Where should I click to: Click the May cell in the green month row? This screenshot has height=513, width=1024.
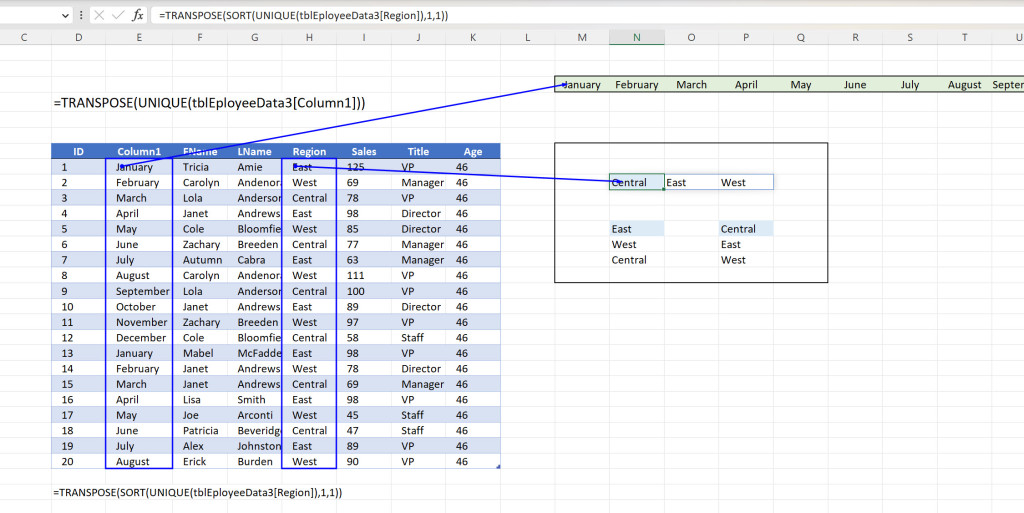[801, 84]
